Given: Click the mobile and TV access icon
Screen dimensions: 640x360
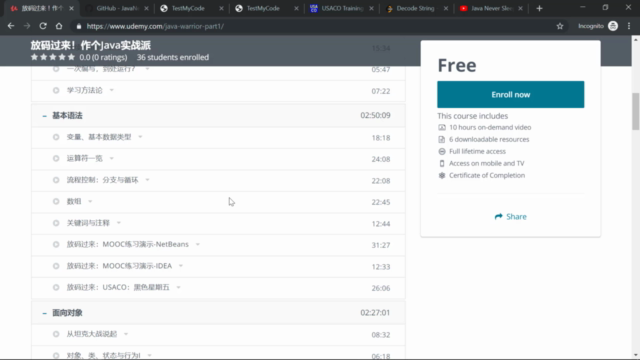Looking at the screenshot, I should pyautogui.click(x=442, y=163).
